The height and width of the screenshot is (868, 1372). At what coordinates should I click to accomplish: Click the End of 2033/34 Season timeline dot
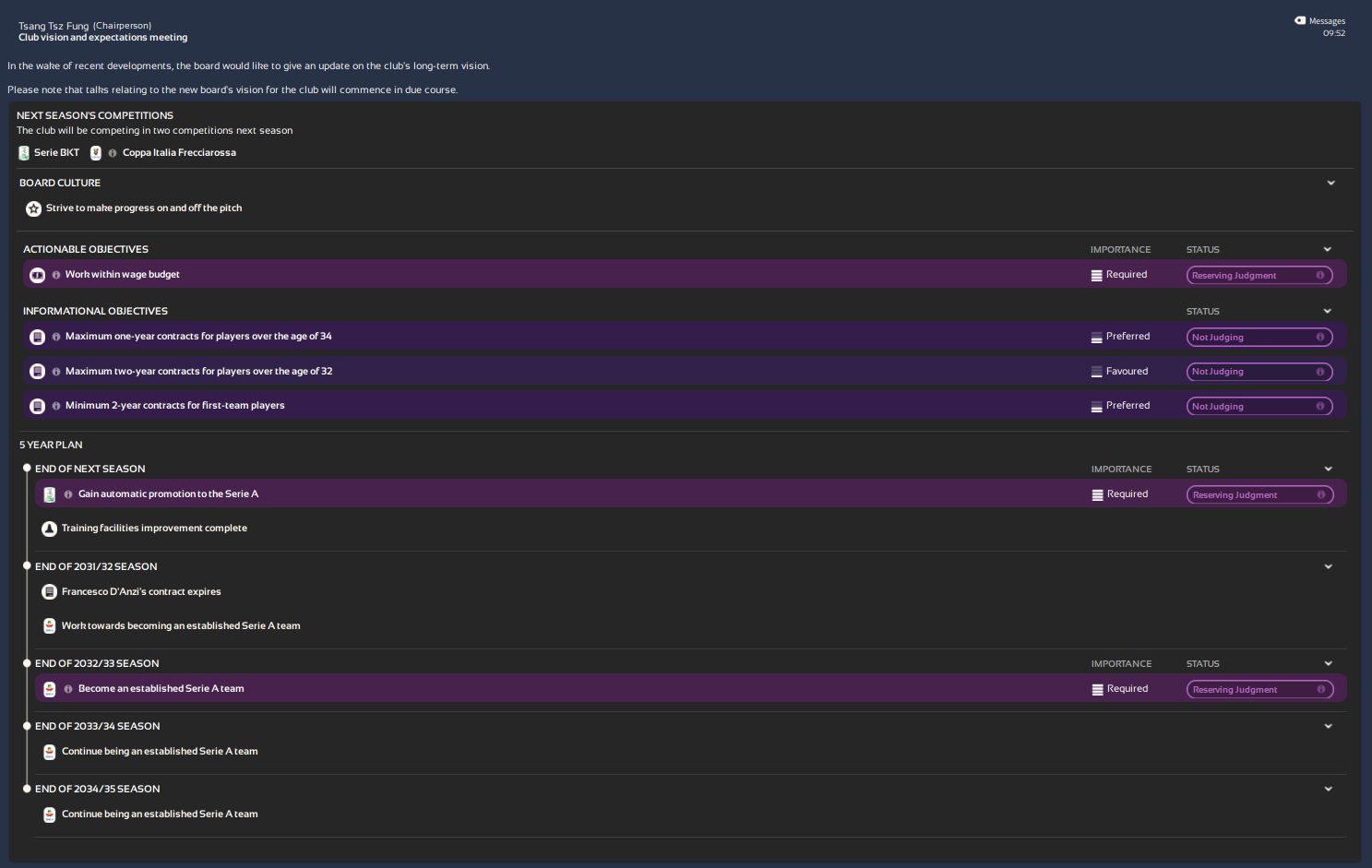tap(27, 726)
